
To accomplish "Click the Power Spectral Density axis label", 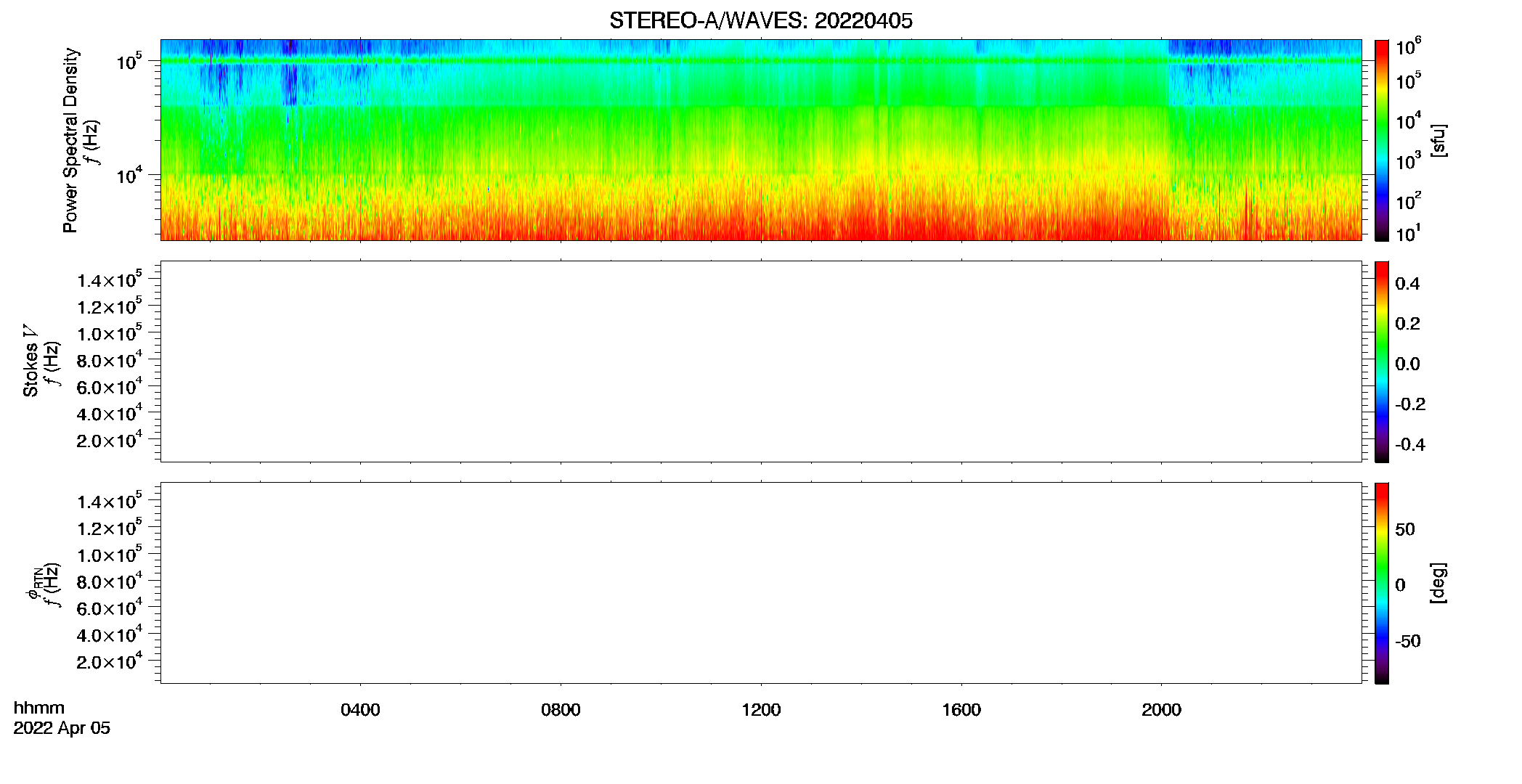I will coord(70,140).
